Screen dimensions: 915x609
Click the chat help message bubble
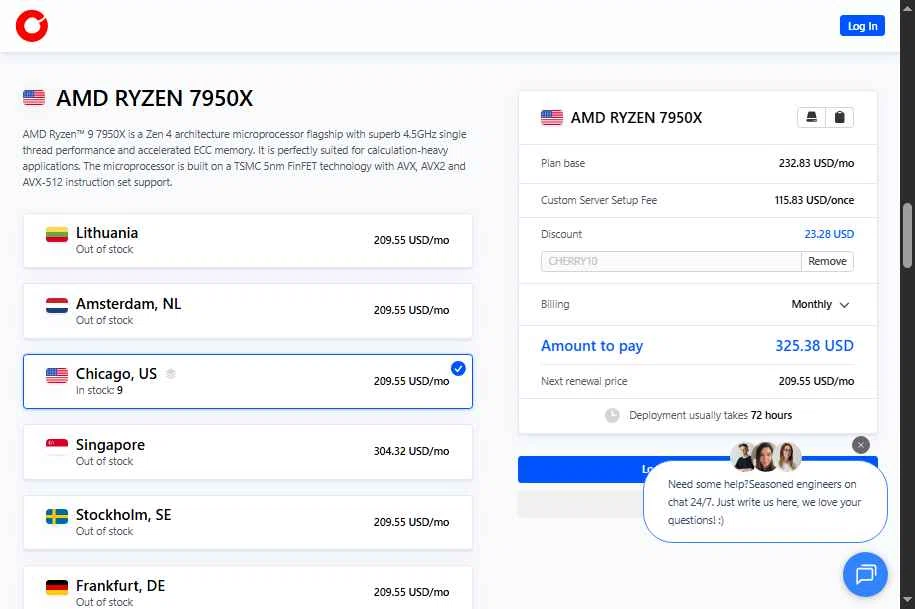[x=765, y=502]
